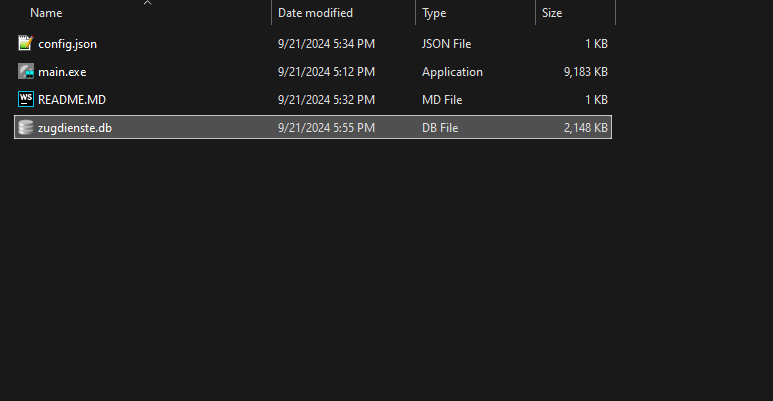Click the config.json notepad icon

[26, 43]
